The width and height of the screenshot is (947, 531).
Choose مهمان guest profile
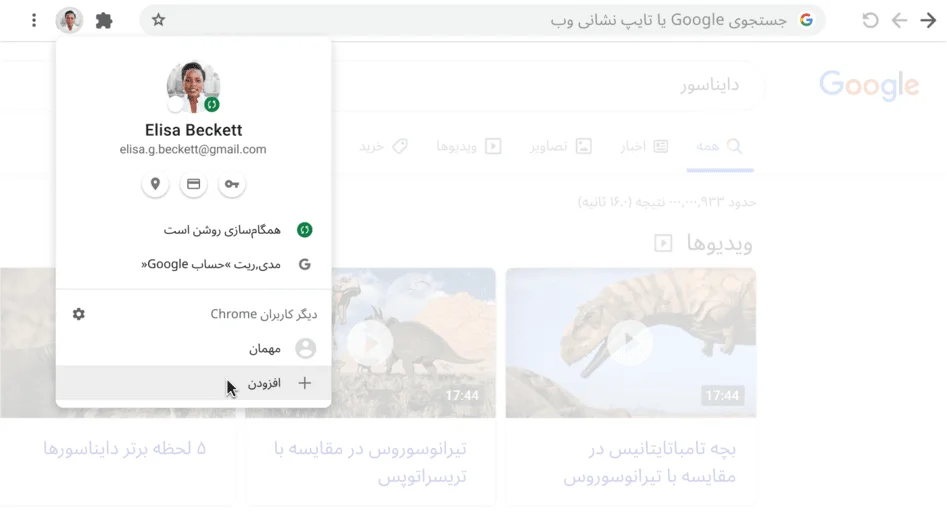coord(193,348)
